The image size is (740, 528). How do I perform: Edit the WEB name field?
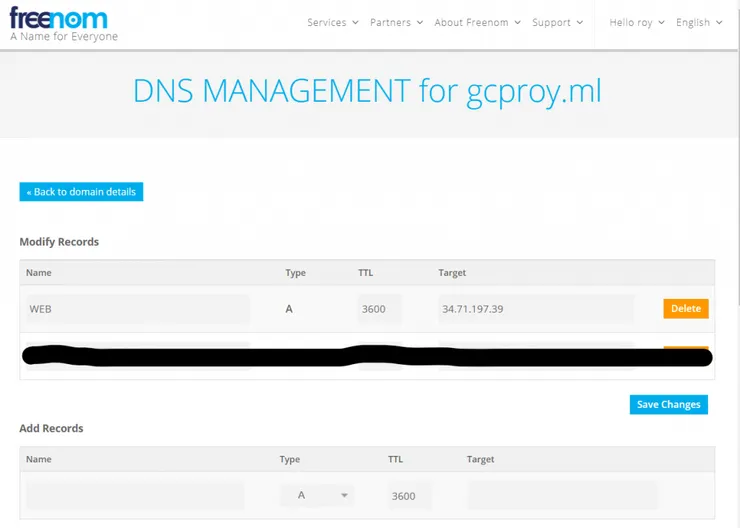click(x=138, y=309)
